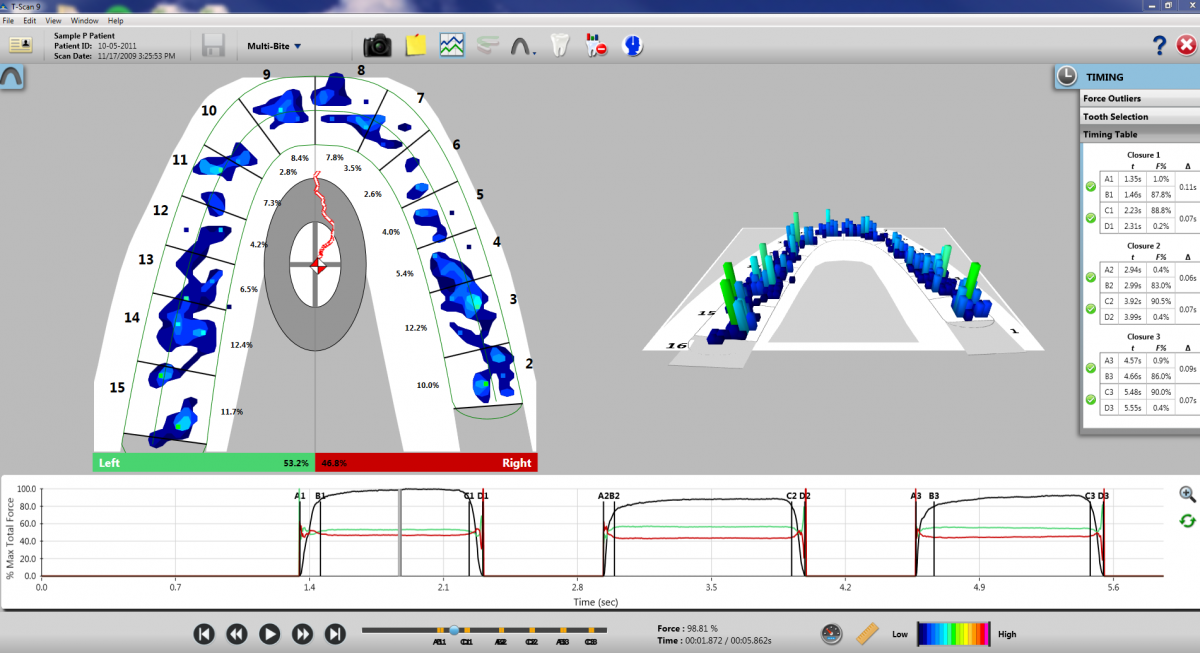Toggle the green checkmark beside Closure 3

tap(1089, 367)
